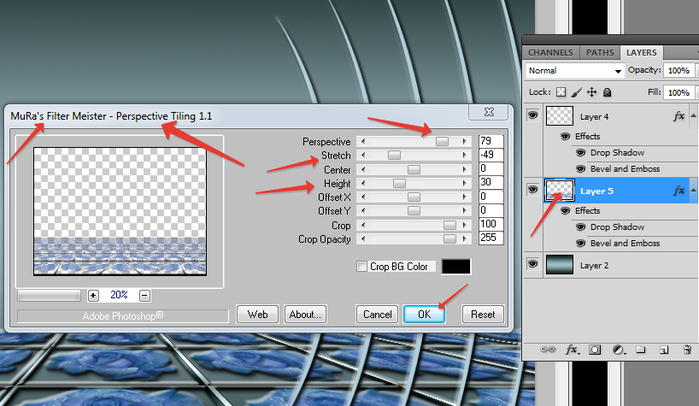Hide Layer 2 with its eye icon
This screenshot has height=406, width=699.
coord(532,264)
